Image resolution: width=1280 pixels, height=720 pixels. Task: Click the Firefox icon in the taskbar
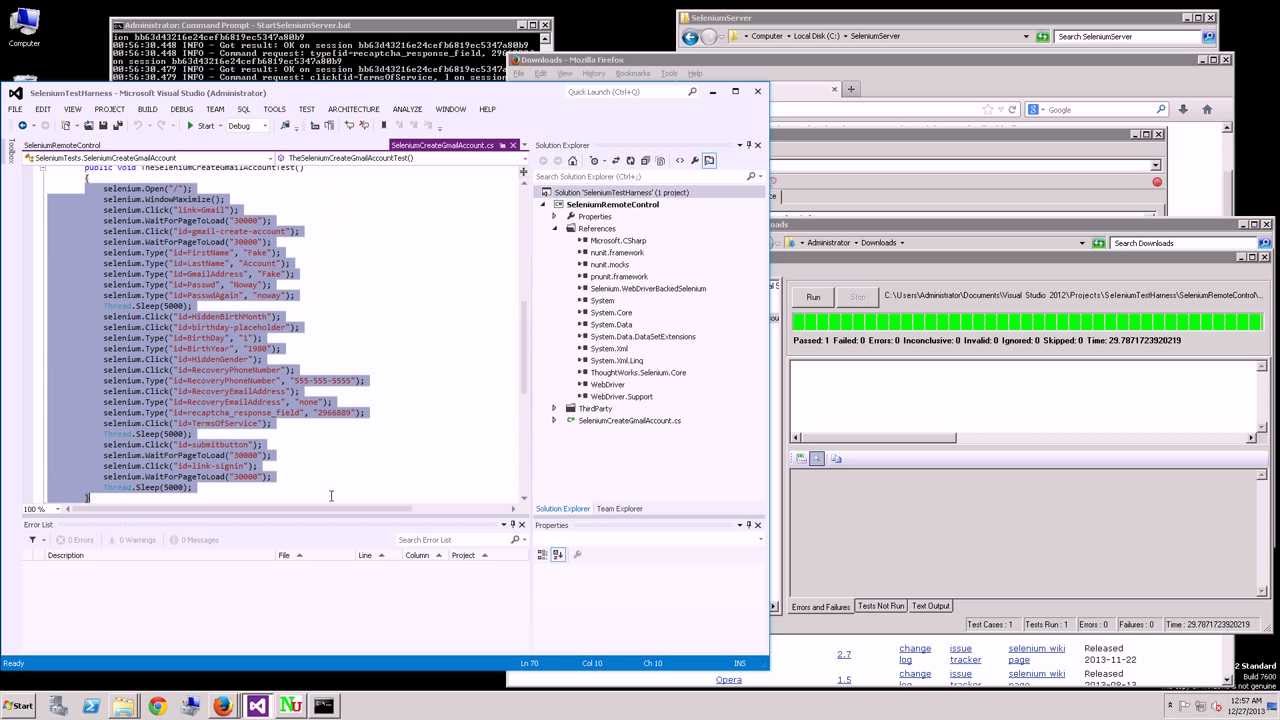click(x=222, y=705)
